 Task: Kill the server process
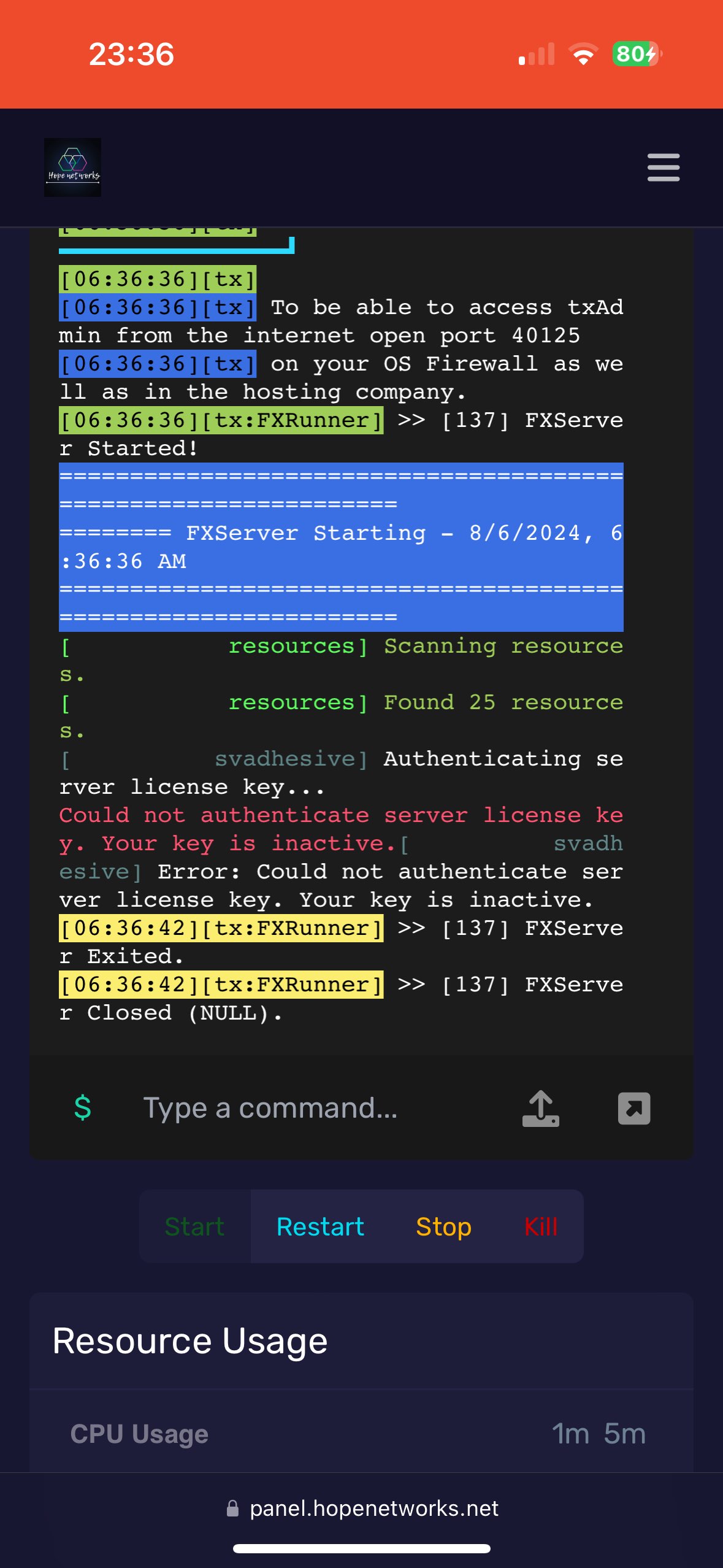pos(540,1226)
